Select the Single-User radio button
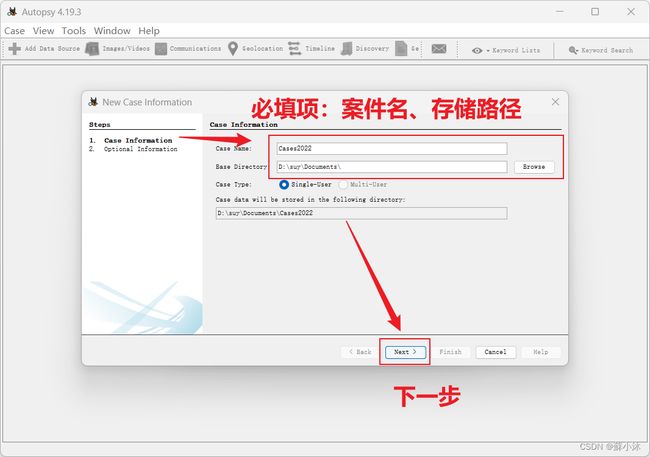The image size is (650, 457). point(284,185)
